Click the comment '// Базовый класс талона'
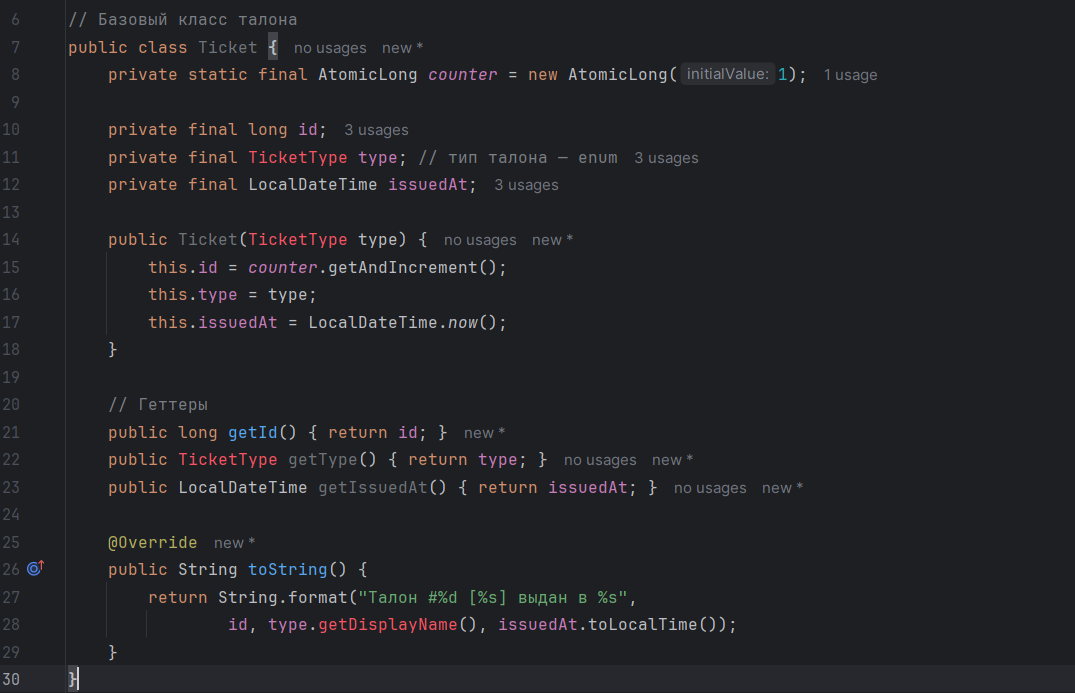Viewport: 1075px width, 693px height. point(183,20)
